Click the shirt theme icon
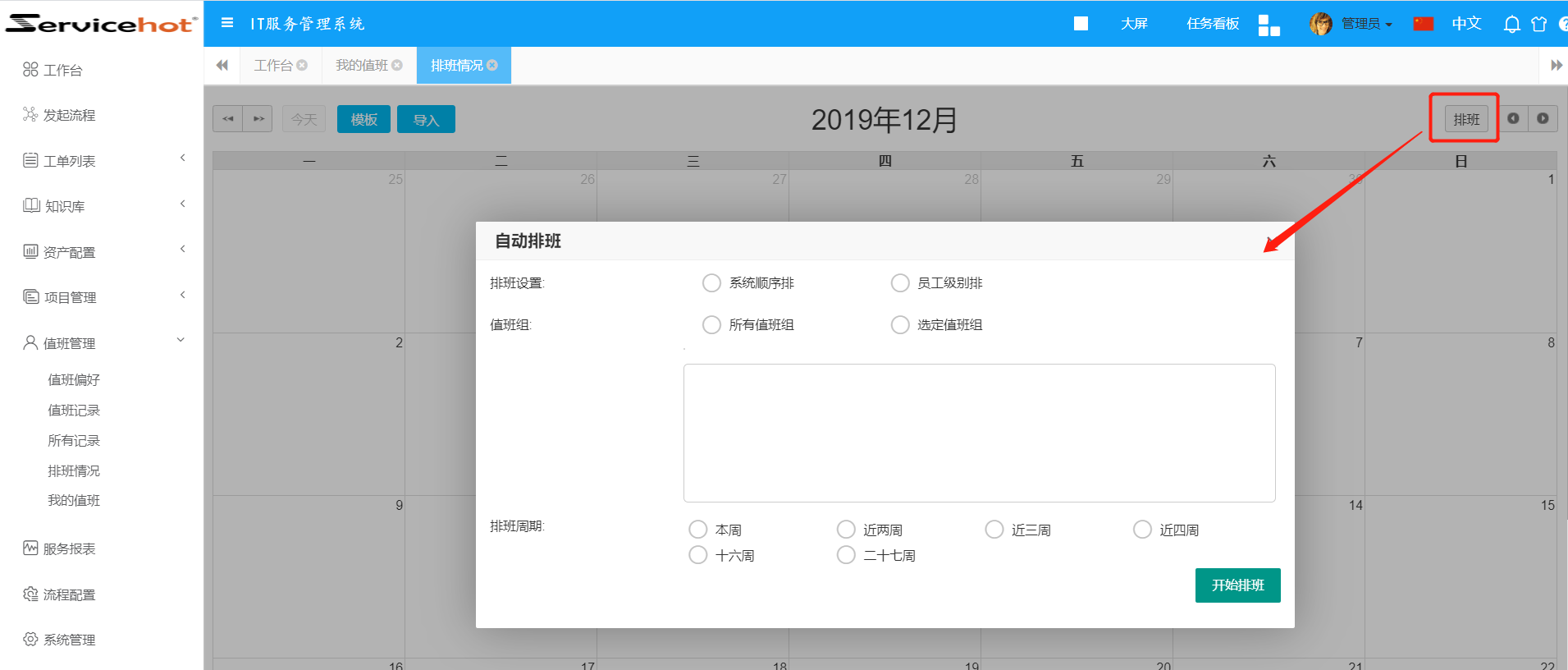Screen dimensions: 1568x670 [1538, 24]
